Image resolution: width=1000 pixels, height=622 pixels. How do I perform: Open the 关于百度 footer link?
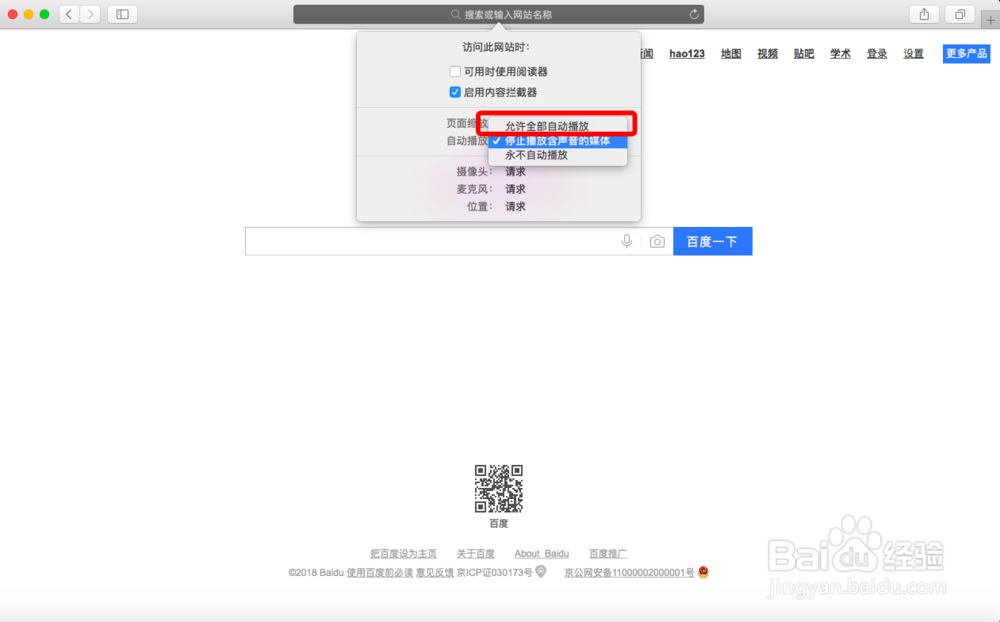click(x=475, y=553)
